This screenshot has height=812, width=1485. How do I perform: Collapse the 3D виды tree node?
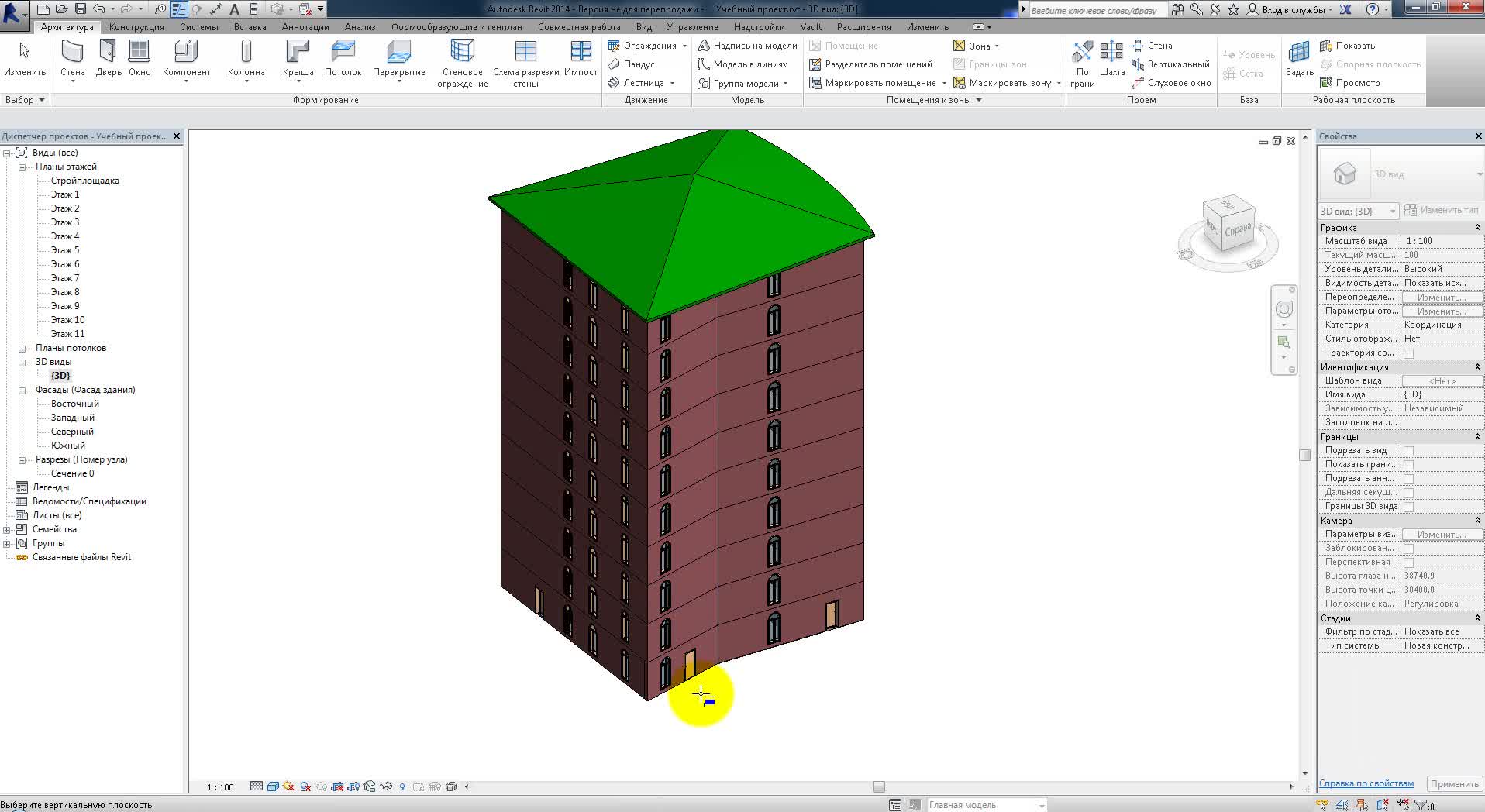tap(22, 362)
